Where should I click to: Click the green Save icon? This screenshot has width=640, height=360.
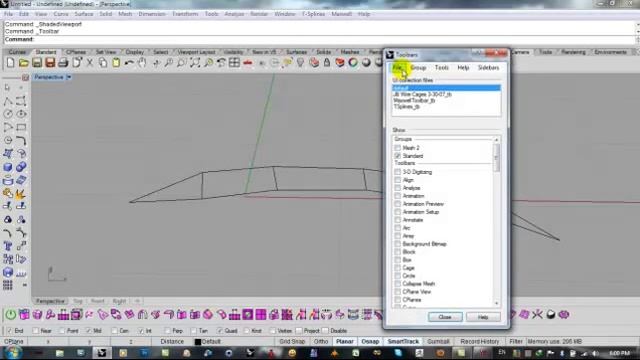37,63
